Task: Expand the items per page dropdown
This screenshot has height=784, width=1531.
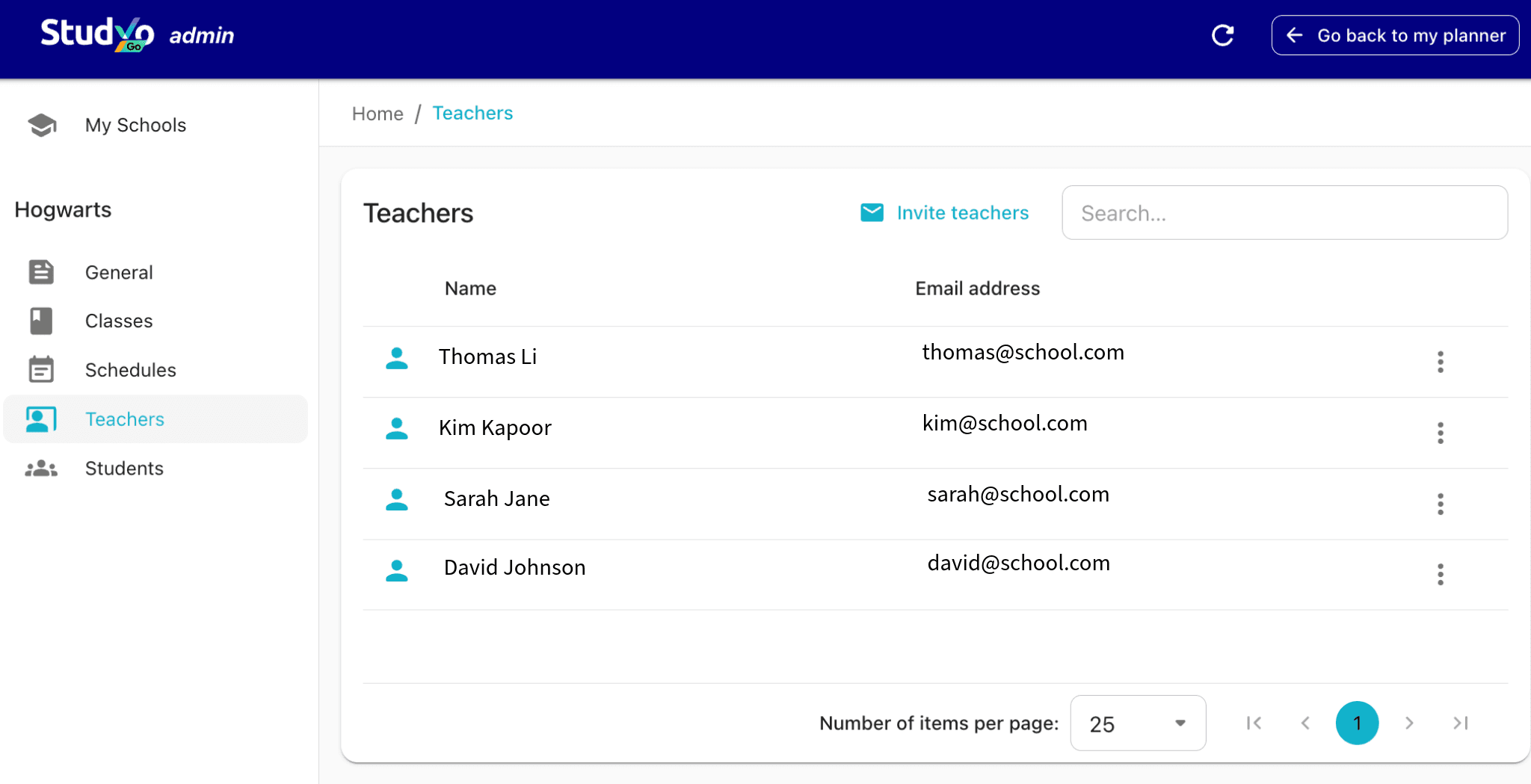Action: (1137, 723)
